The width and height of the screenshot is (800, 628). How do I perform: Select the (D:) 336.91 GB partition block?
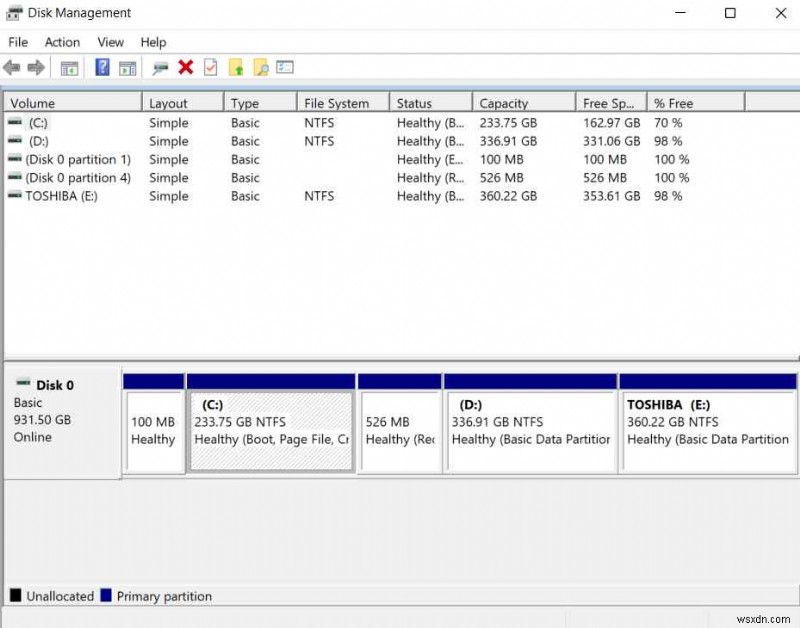click(531, 423)
